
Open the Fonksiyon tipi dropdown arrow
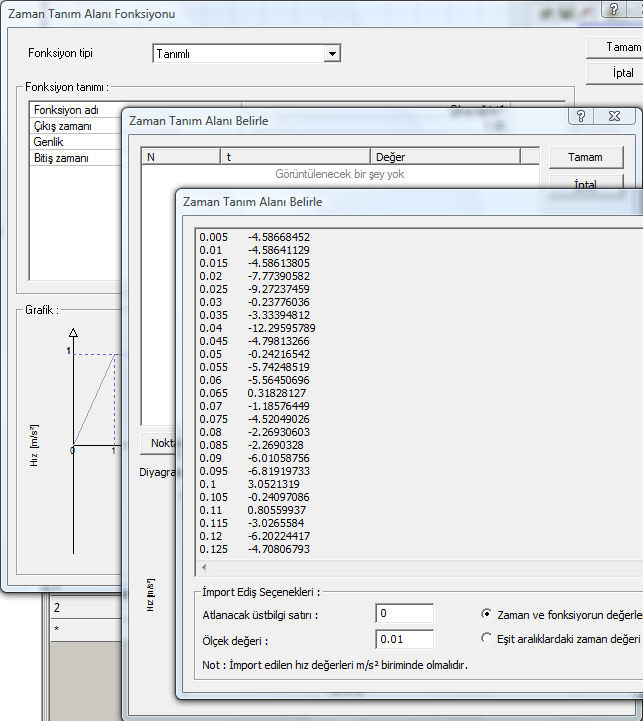coord(332,53)
